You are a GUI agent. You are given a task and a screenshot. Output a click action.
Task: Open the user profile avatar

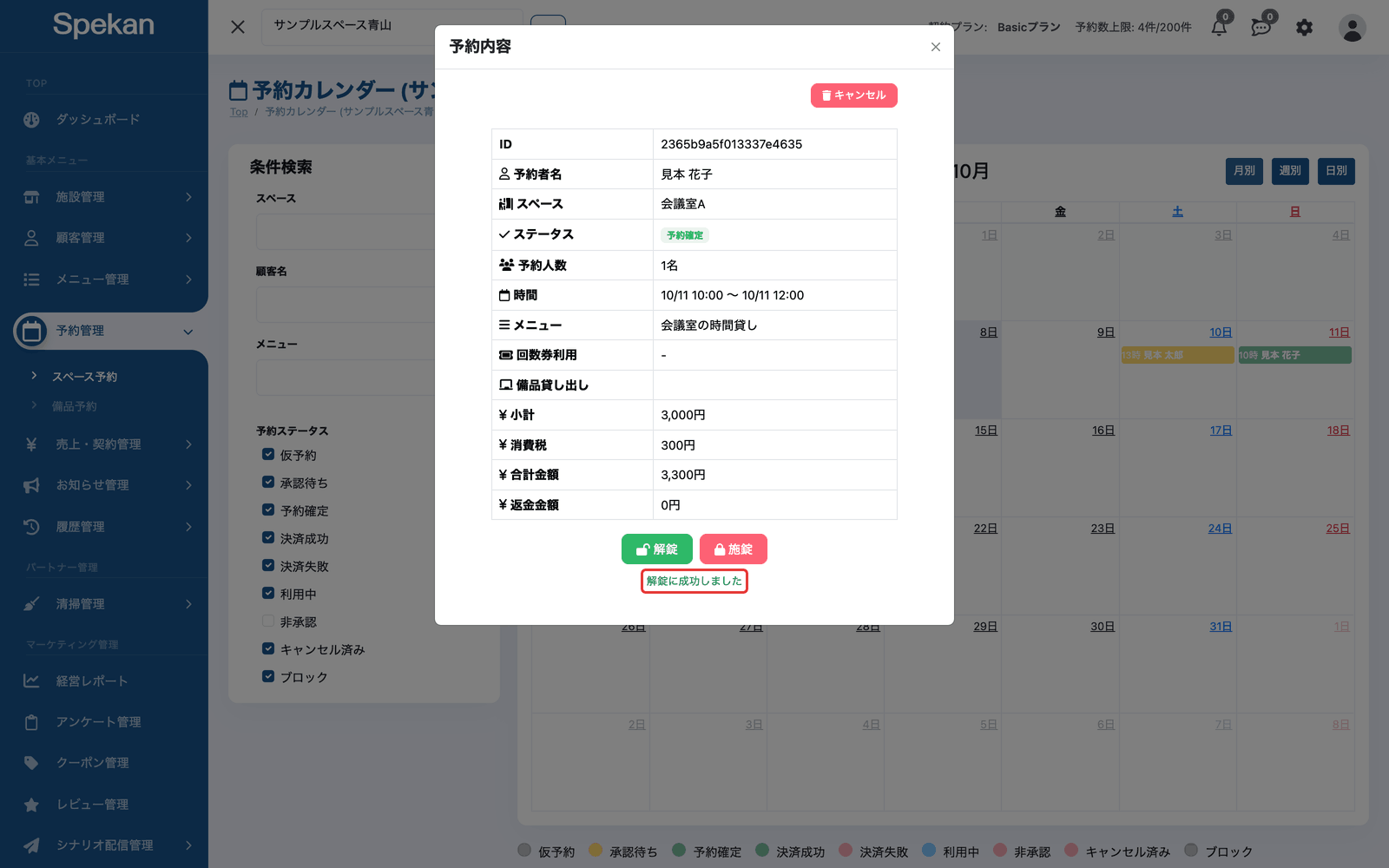click(1352, 28)
